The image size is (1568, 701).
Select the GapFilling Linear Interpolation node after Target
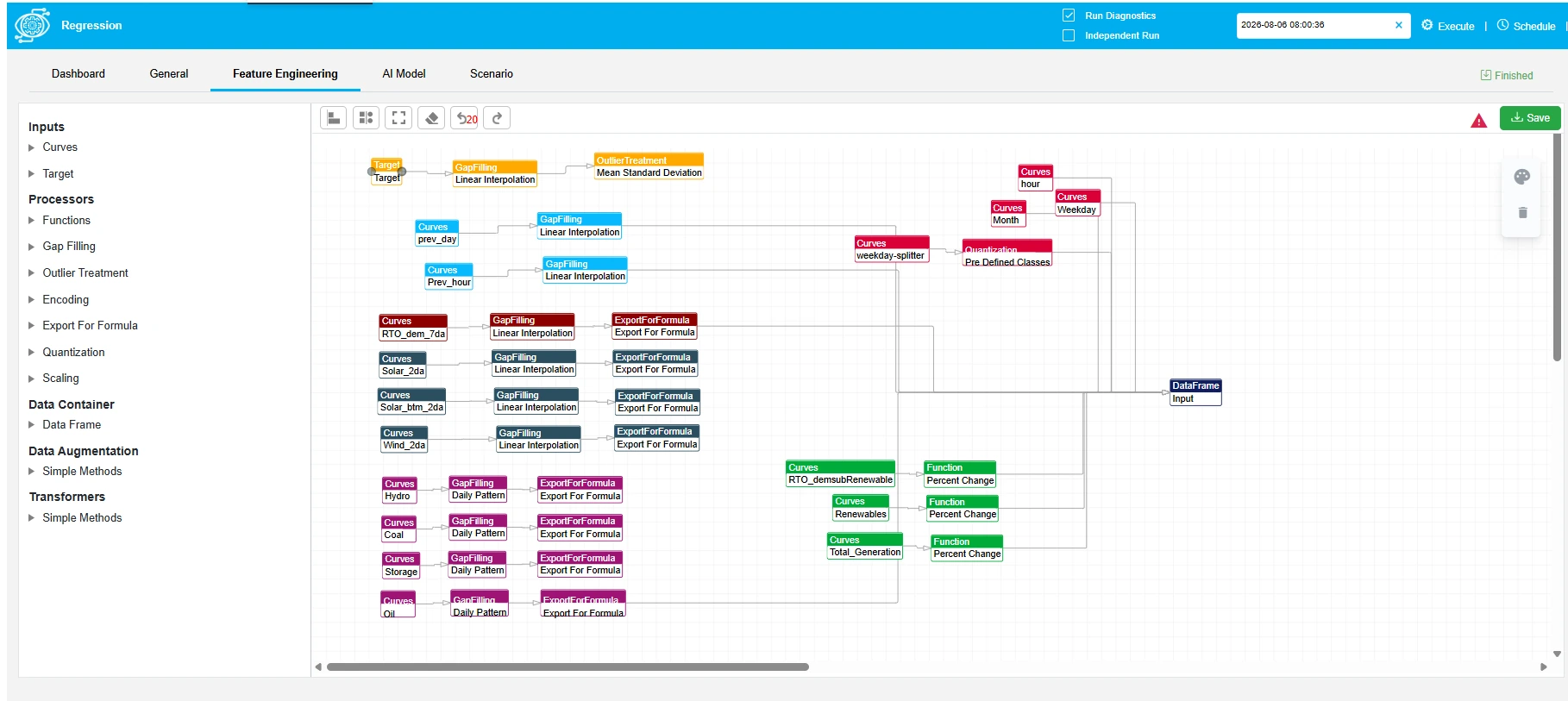[x=495, y=173]
